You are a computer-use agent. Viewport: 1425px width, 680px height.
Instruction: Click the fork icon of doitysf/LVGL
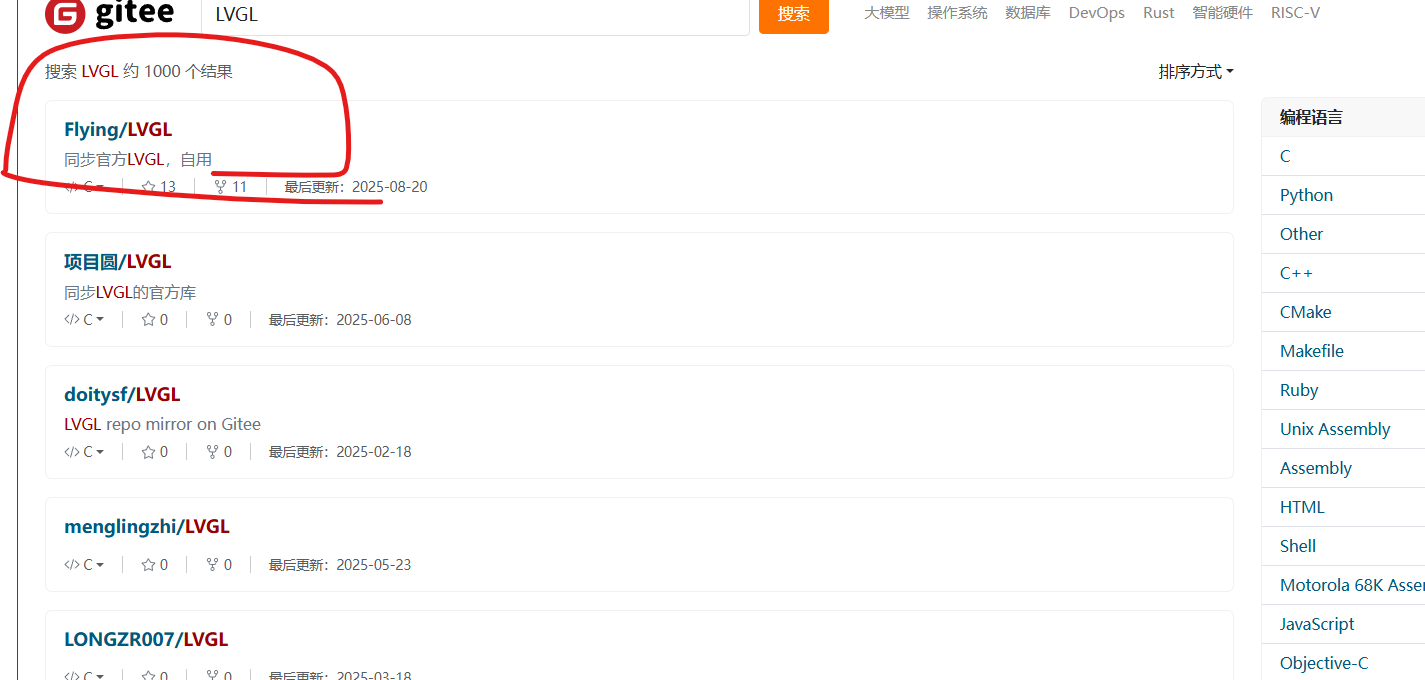[x=212, y=452]
